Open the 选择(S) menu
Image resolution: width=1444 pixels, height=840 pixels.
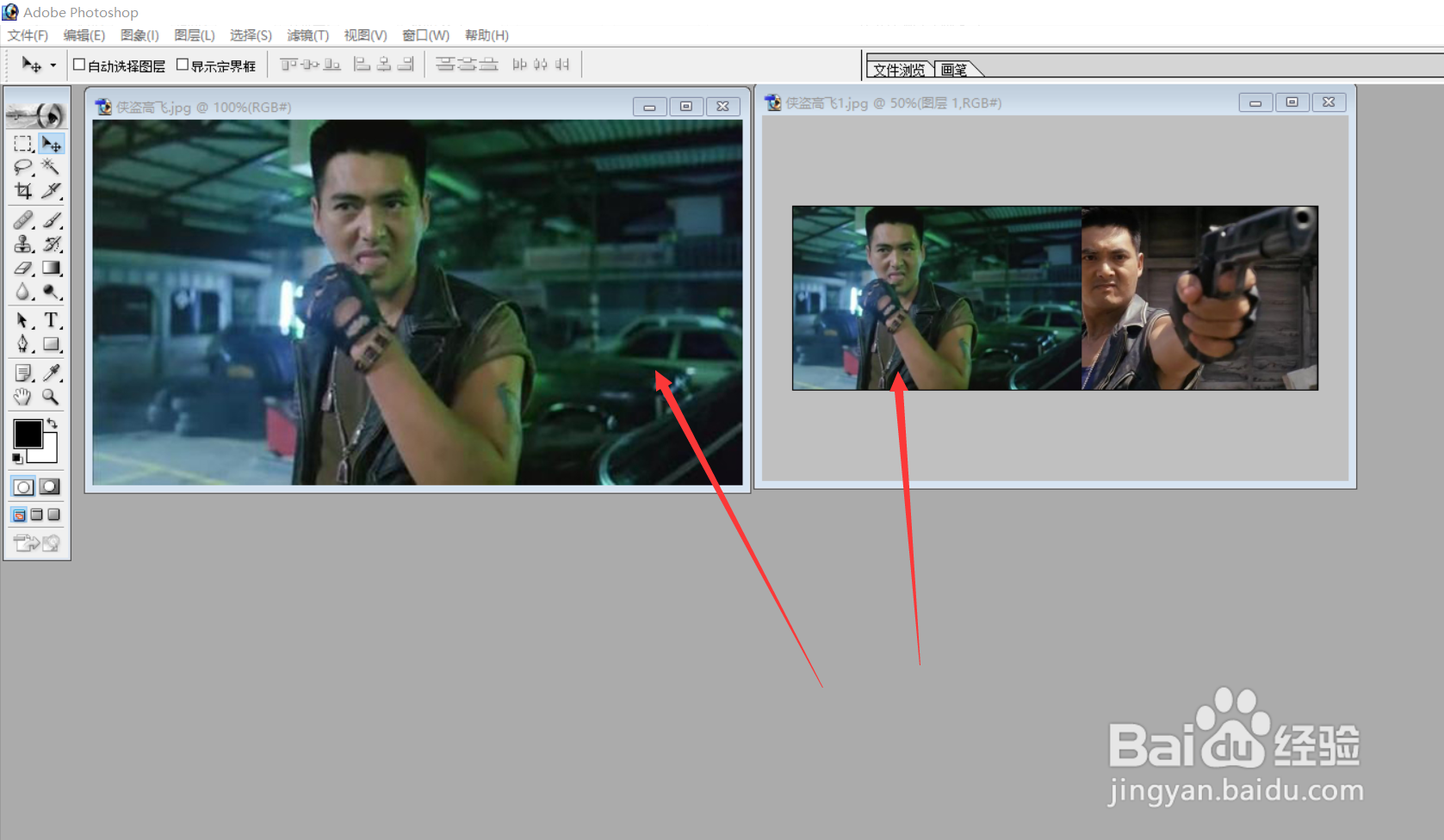click(x=251, y=35)
